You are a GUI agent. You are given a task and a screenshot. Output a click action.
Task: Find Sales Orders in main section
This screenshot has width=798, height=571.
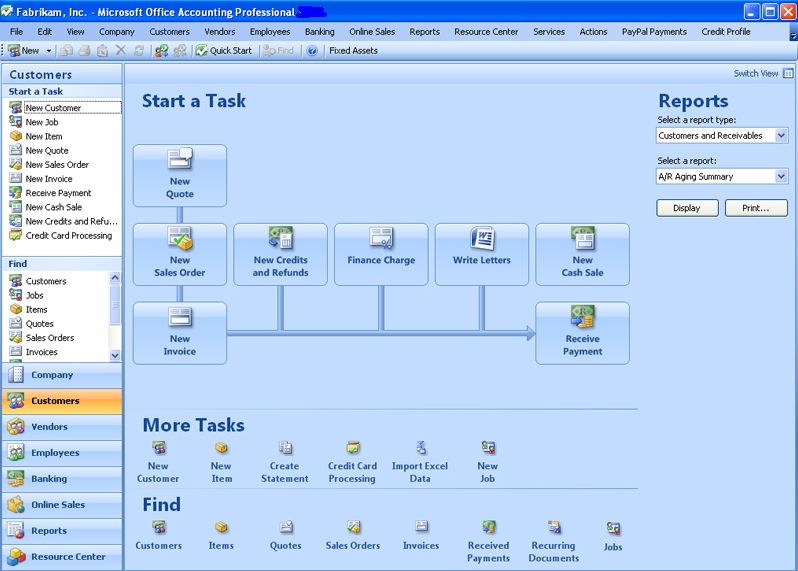(x=353, y=535)
